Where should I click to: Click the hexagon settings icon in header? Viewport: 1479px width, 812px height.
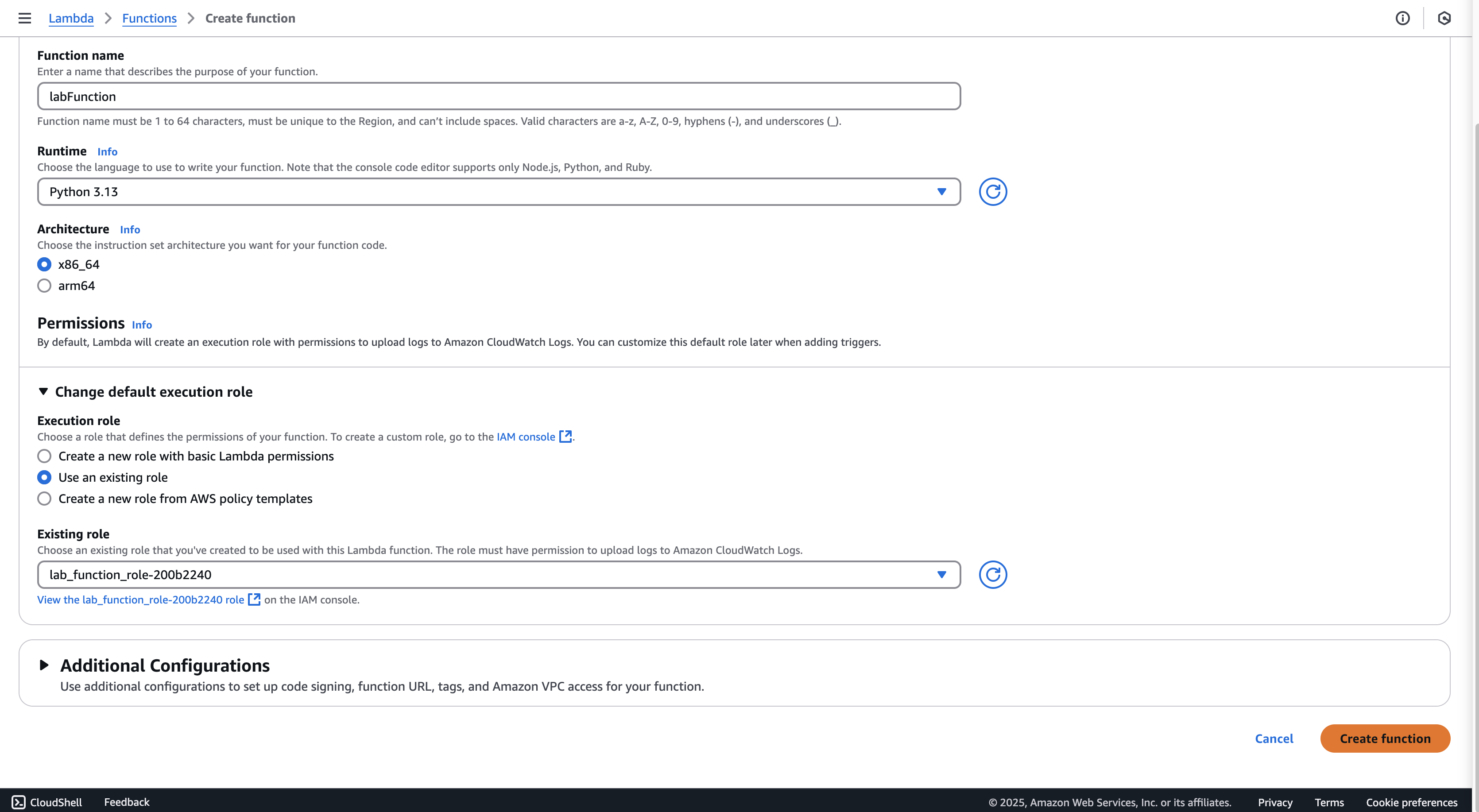pyautogui.click(x=1444, y=19)
